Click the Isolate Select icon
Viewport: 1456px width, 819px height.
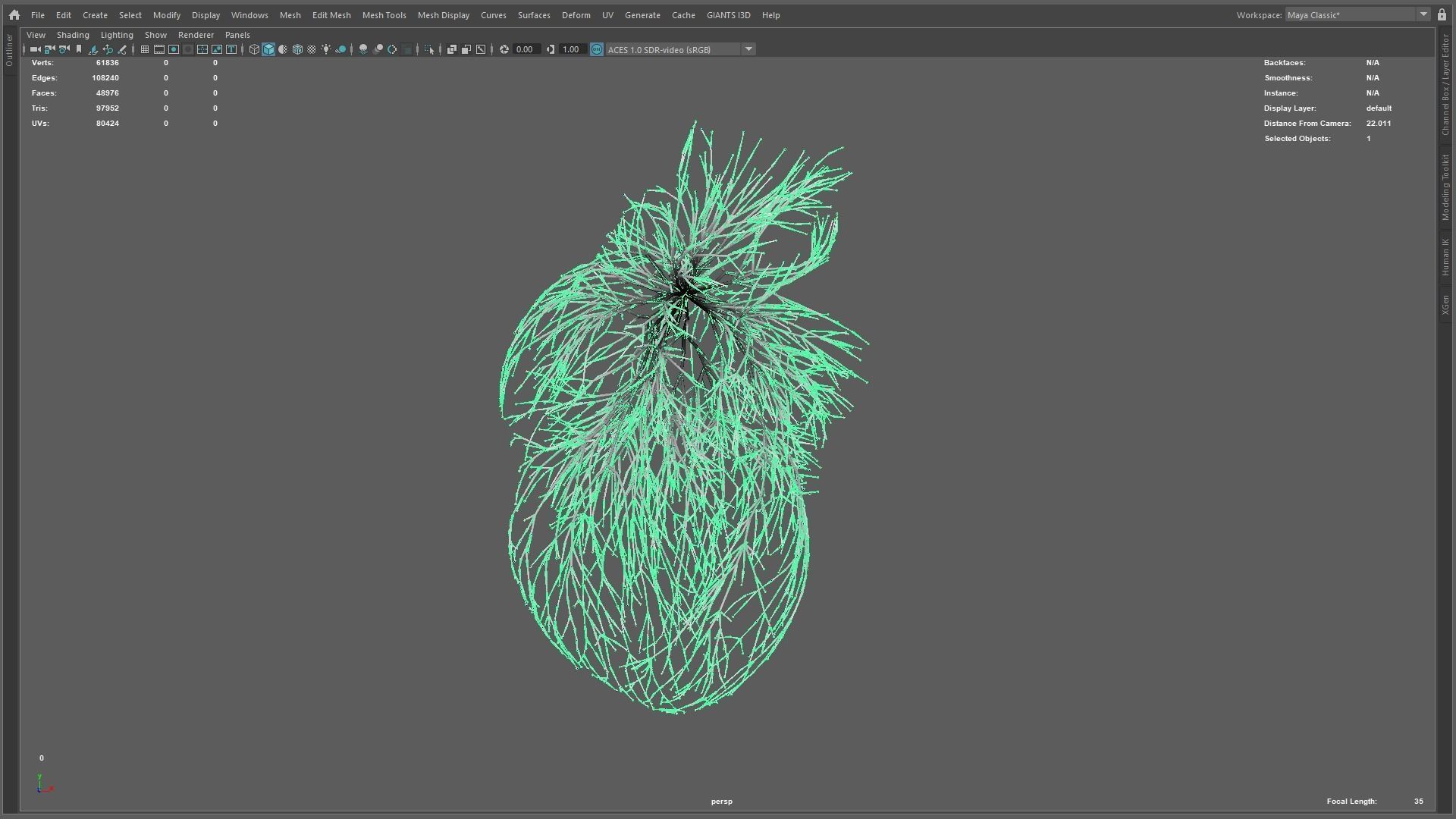429,49
